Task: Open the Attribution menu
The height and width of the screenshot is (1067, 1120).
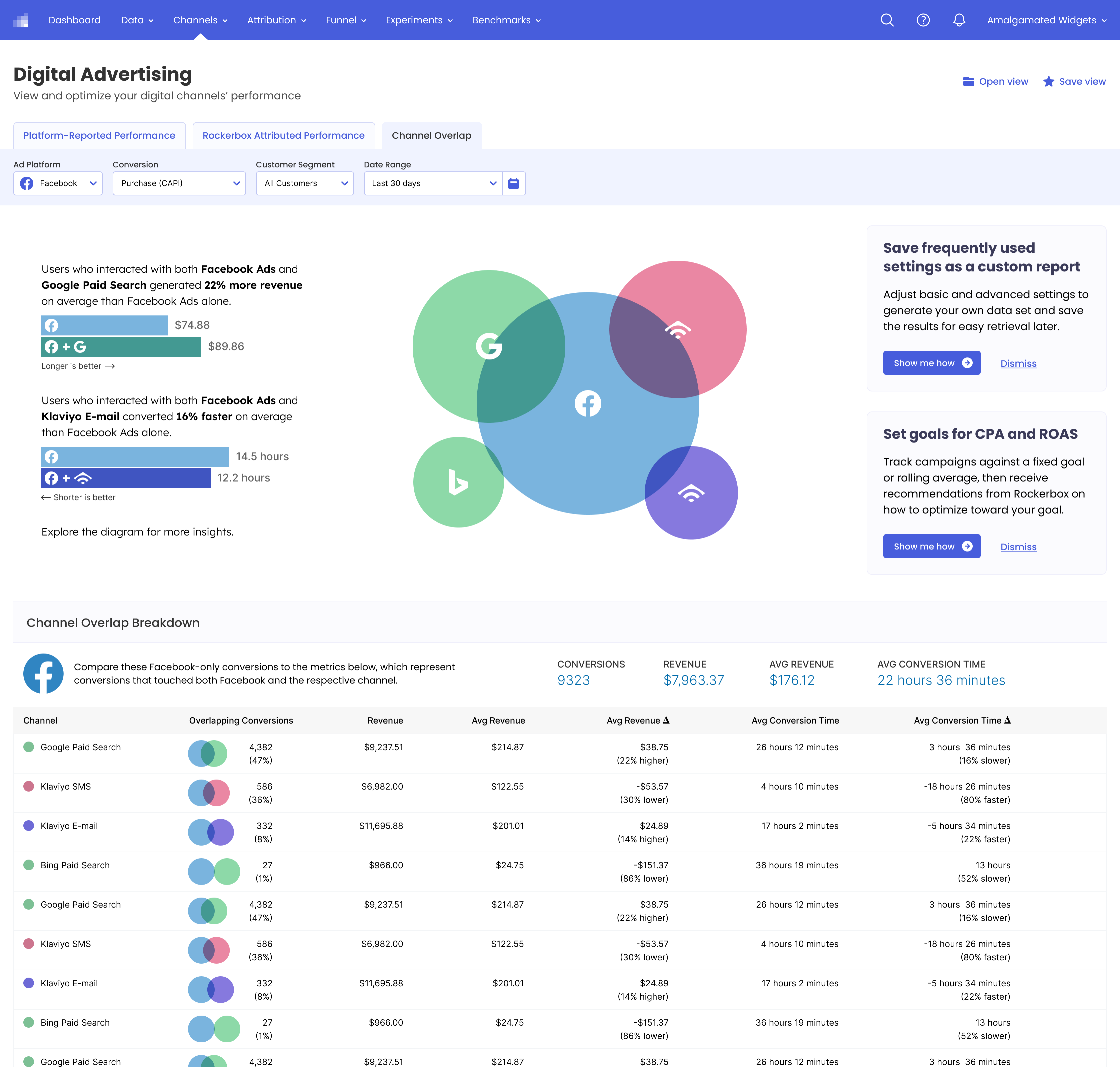Action: pyautogui.click(x=277, y=20)
